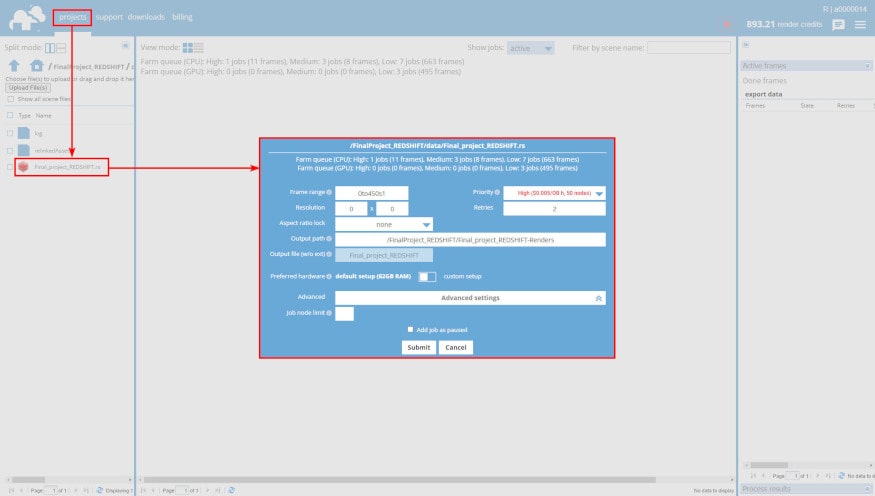Click the log folder icon
This screenshot has width=875, height=496.
coord(23,133)
